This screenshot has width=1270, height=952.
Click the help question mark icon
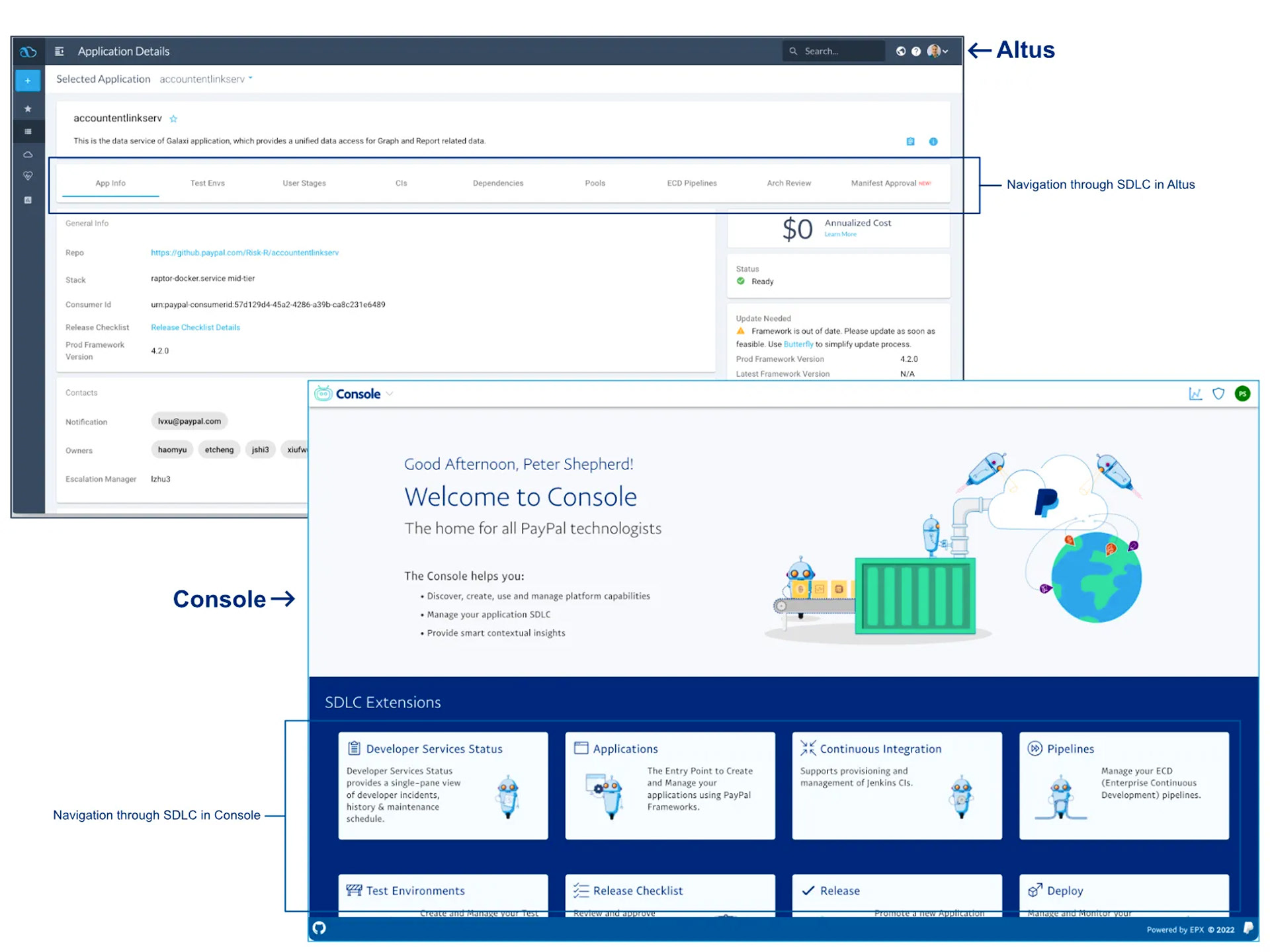click(916, 52)
